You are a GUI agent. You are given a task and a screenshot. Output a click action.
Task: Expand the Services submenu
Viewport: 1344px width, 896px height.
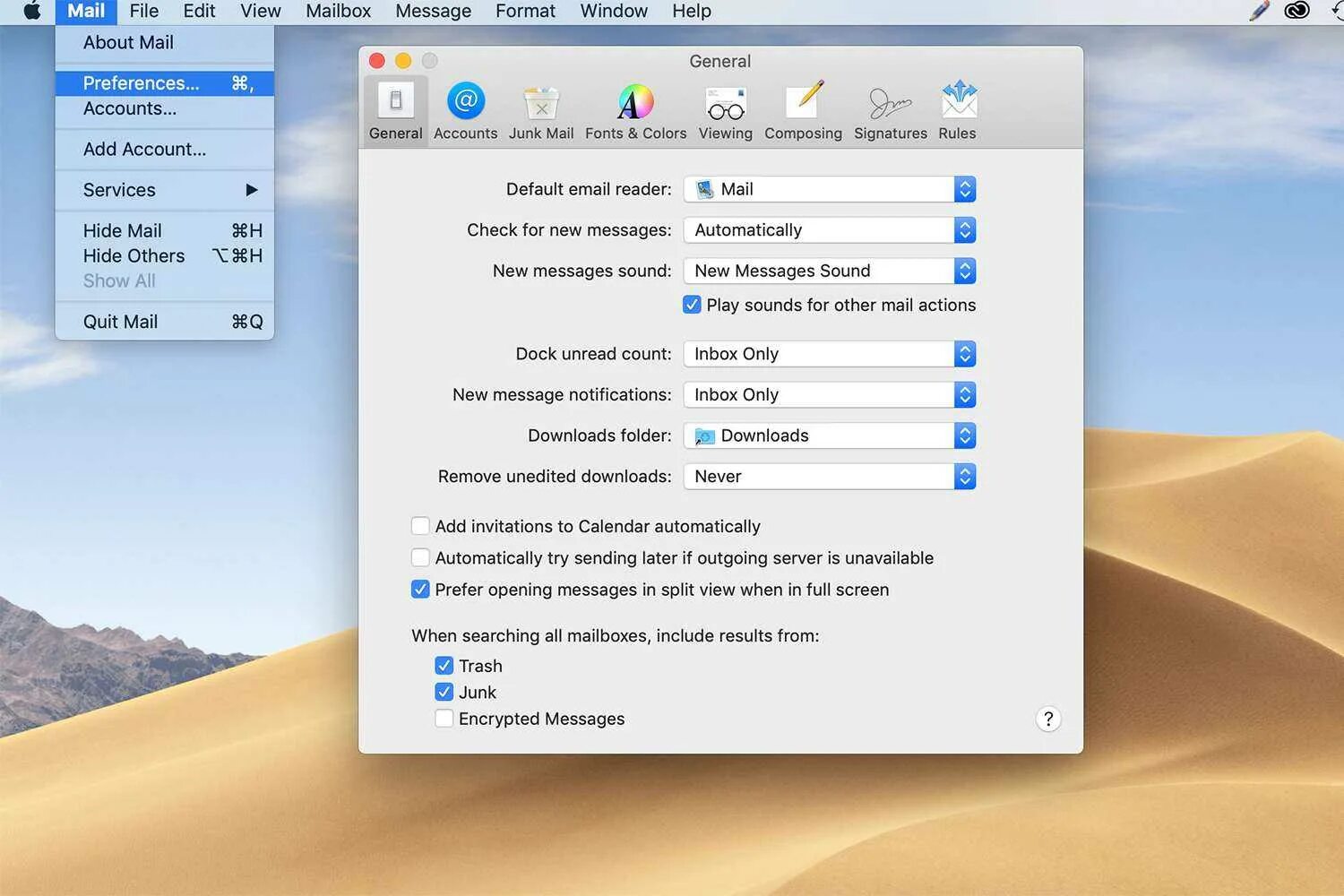click(x=165, y=190)
